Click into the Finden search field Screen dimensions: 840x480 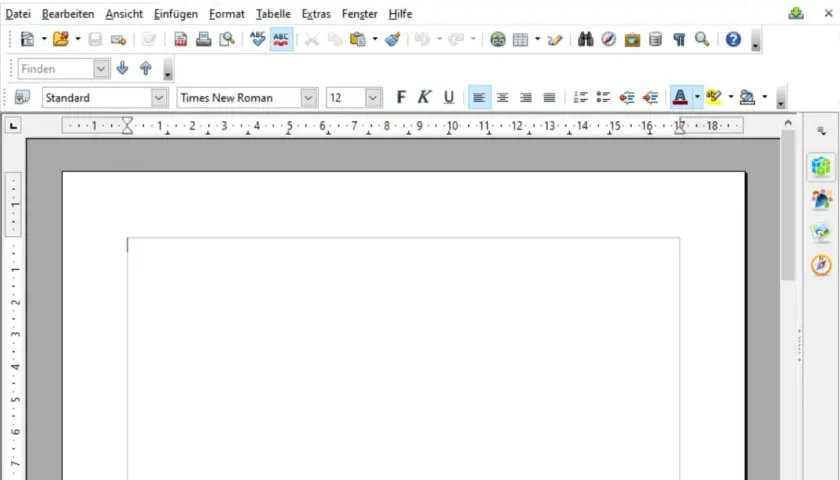click(x=56, y=69)
